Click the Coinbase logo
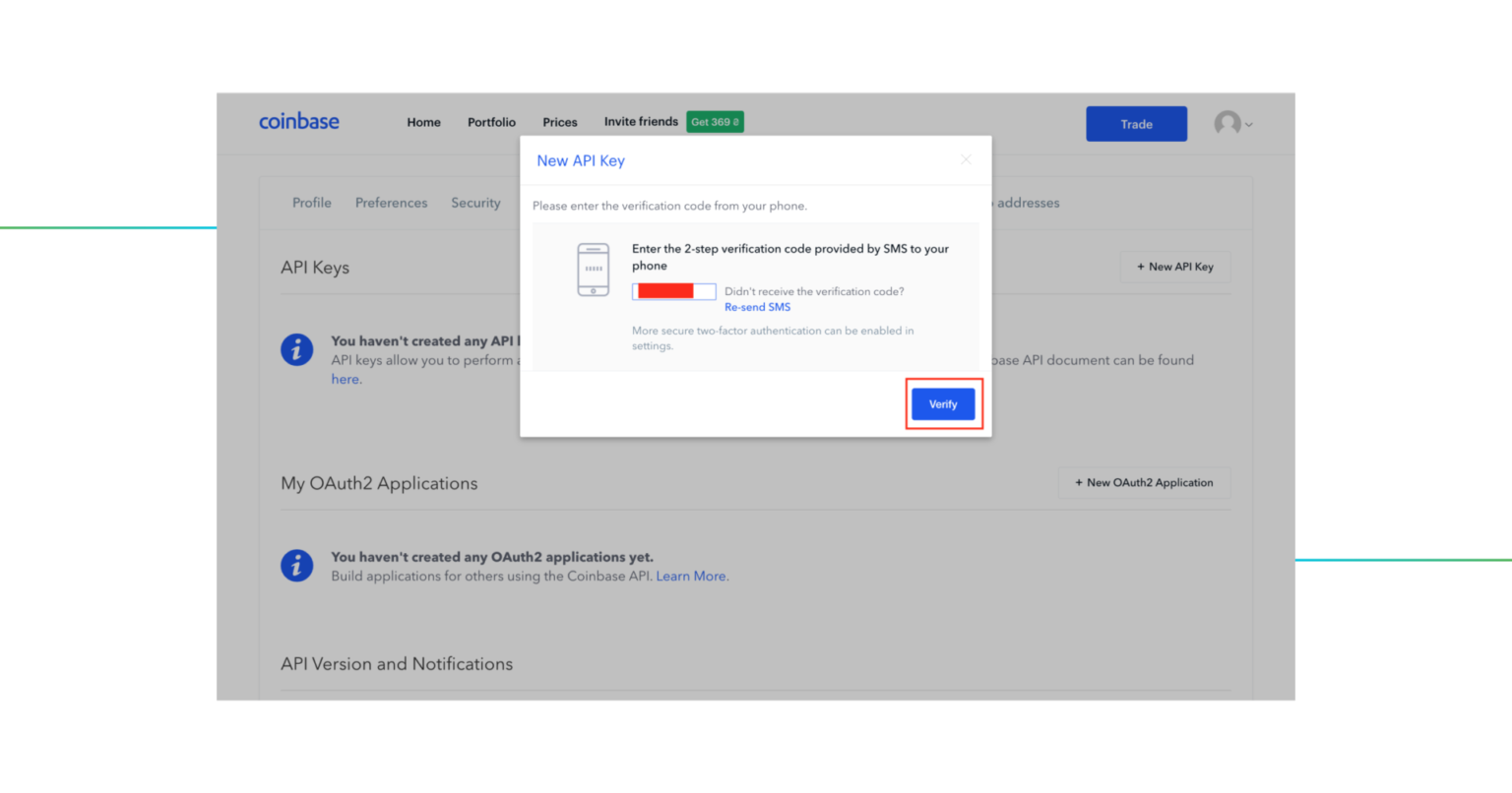1512x793 pixels. [x=299, y=121]
